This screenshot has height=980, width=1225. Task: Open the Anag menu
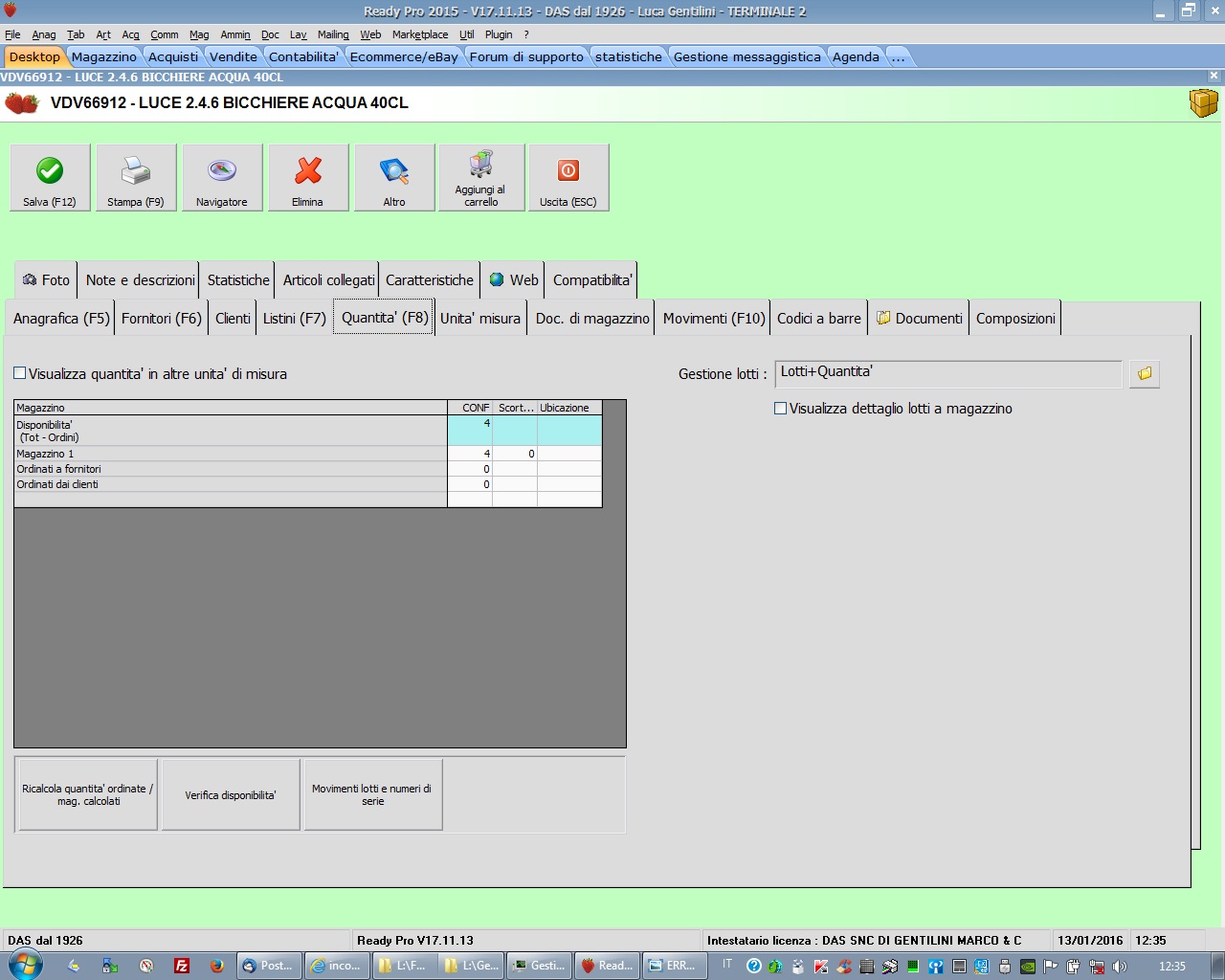[44, 34]
